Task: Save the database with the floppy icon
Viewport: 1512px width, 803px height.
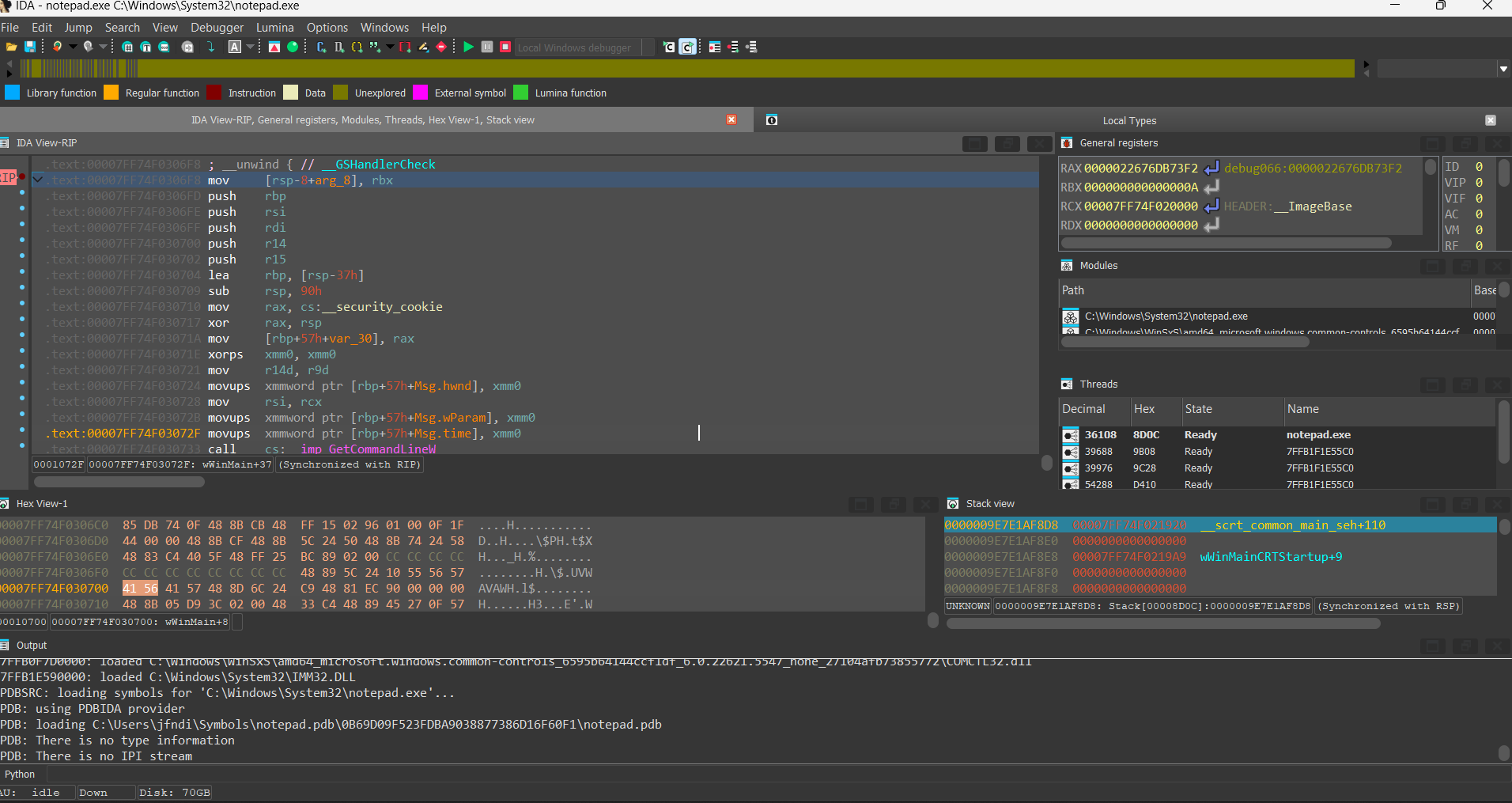Action: (x=30, y=47)
